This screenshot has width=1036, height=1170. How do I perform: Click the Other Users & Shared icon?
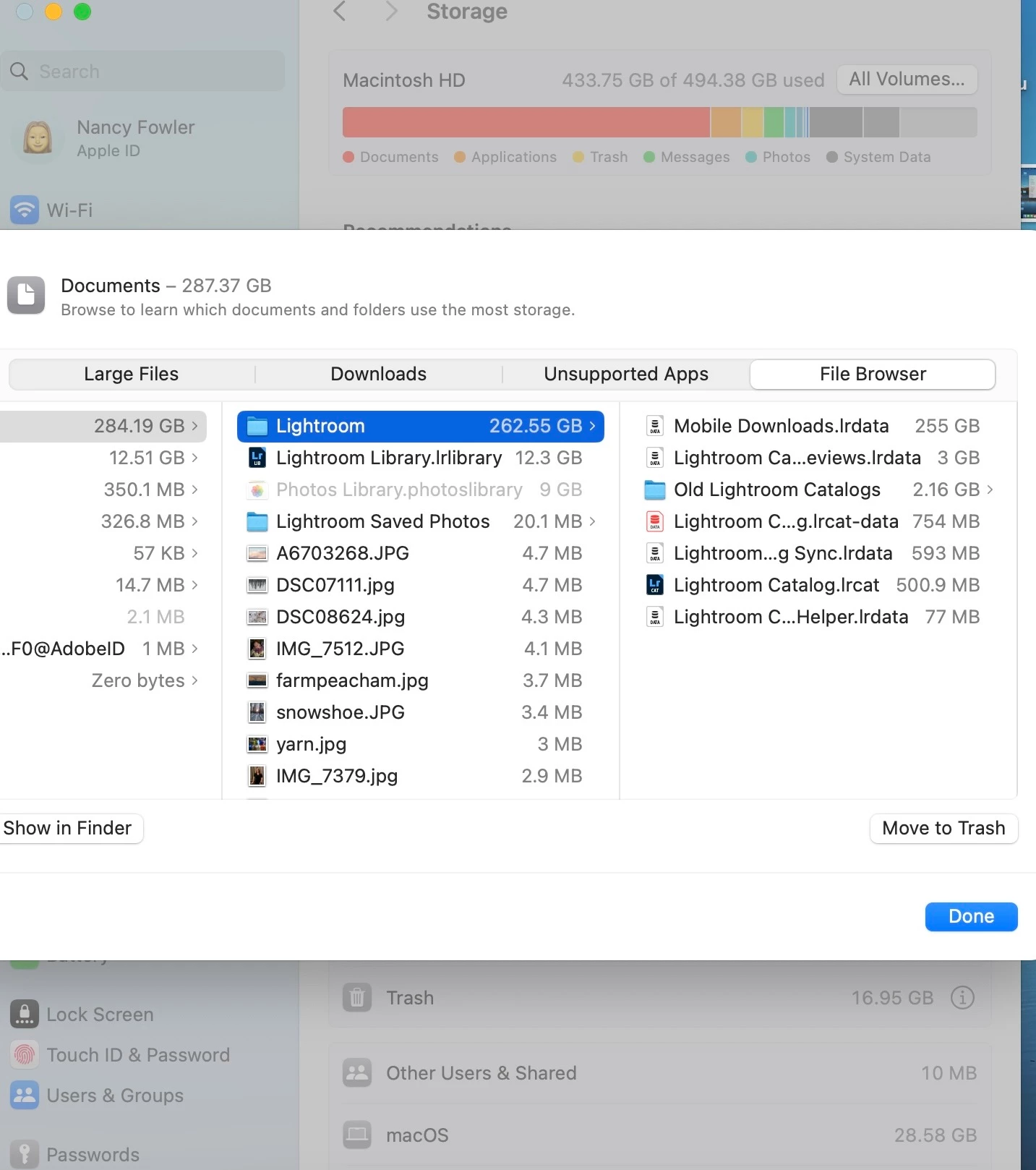point(357,1073)
